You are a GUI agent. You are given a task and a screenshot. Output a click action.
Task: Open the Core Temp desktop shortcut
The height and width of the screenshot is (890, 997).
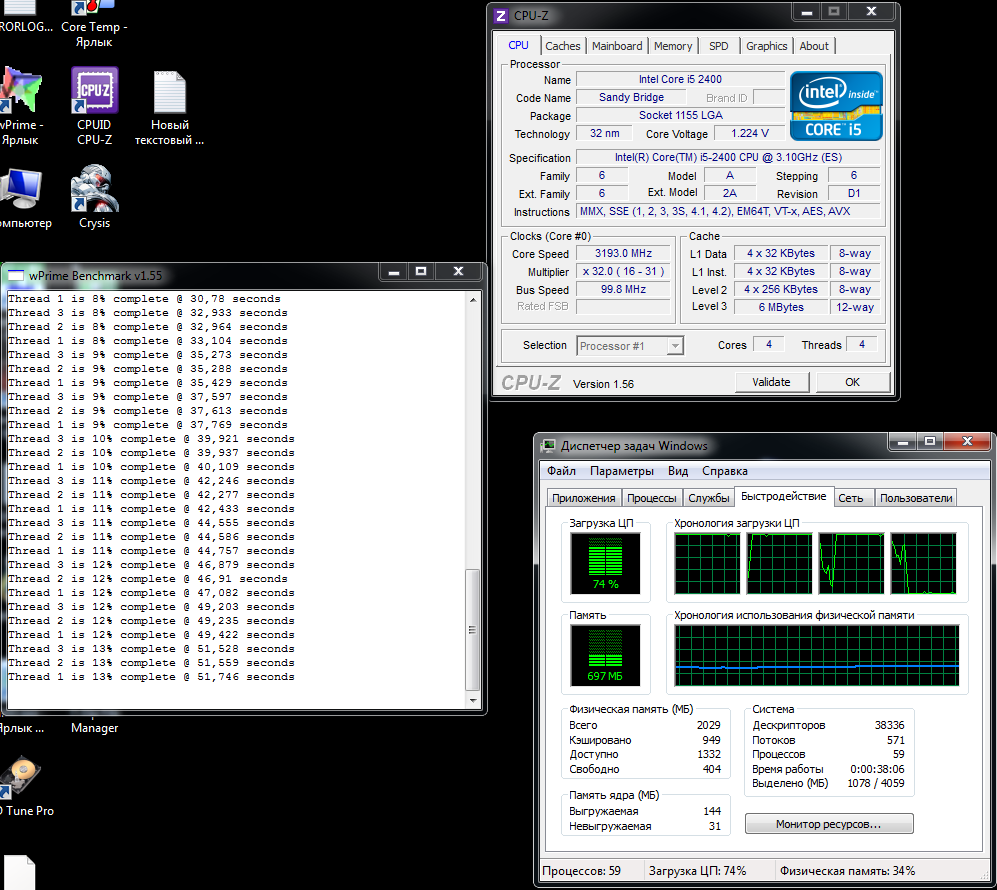pos(94,10)
